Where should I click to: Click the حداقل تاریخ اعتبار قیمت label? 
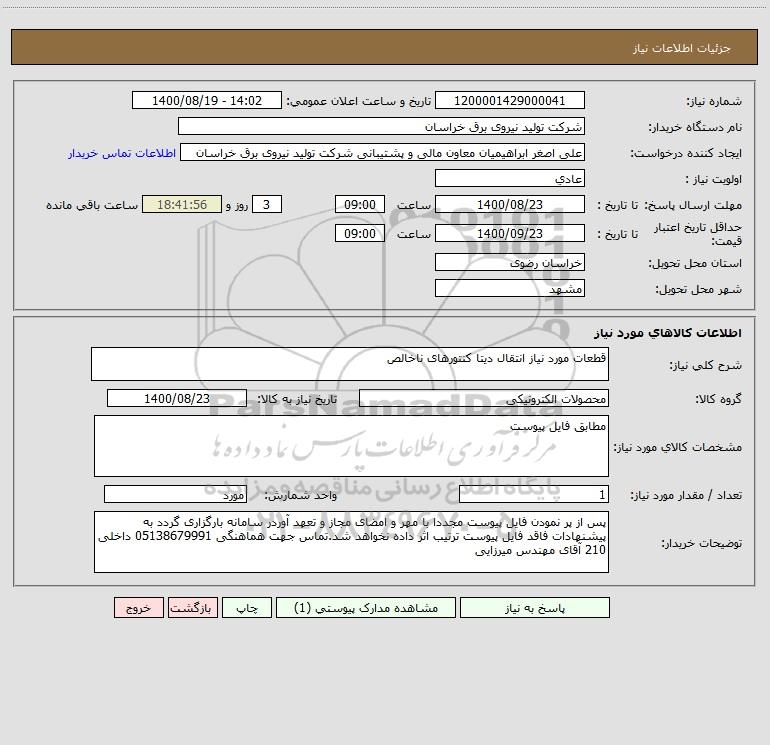coord(697,234)
